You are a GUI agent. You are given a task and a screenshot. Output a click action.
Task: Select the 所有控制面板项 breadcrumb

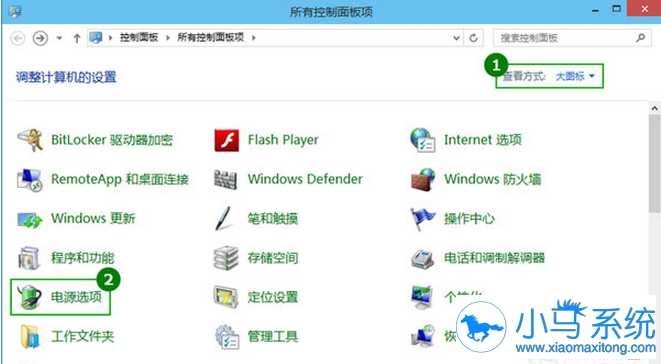[x=210, y=38]
